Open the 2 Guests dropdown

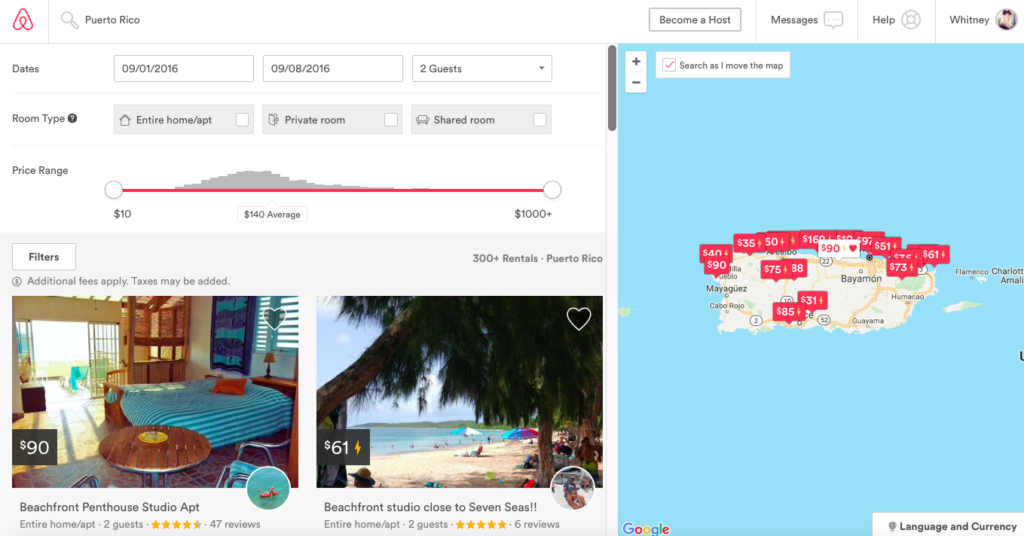[x=482, y=69]
